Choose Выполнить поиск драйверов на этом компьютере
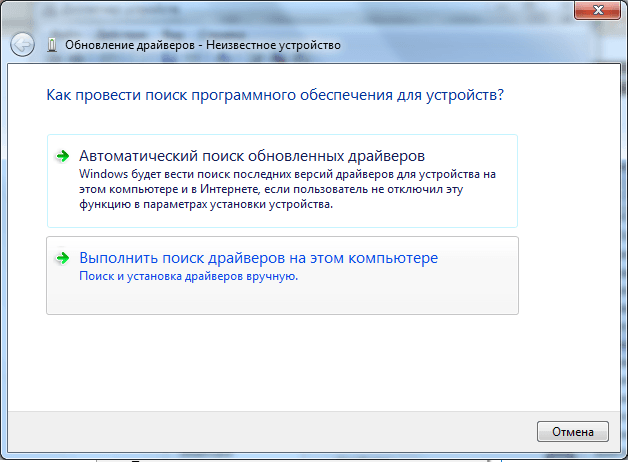Screen dimensions: 628x462 (258, 258)
